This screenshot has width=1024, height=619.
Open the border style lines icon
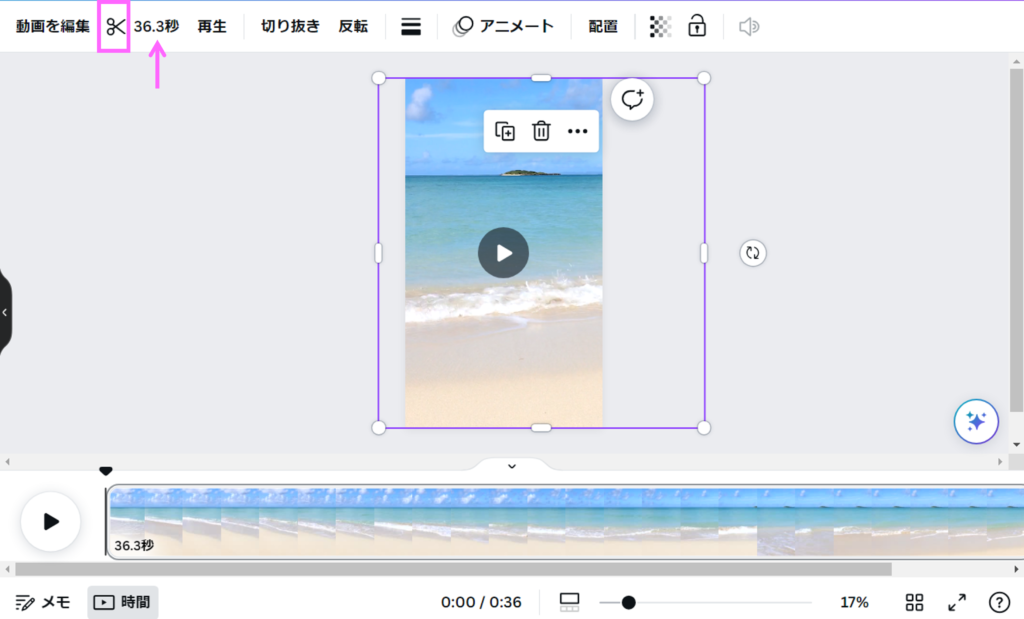(411, 27)
